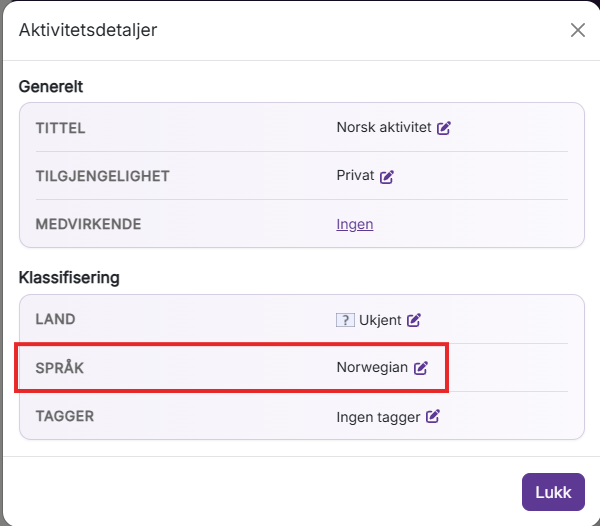Click the unknown country flag icon
This screenshot has width=600, height=526.
345,320
